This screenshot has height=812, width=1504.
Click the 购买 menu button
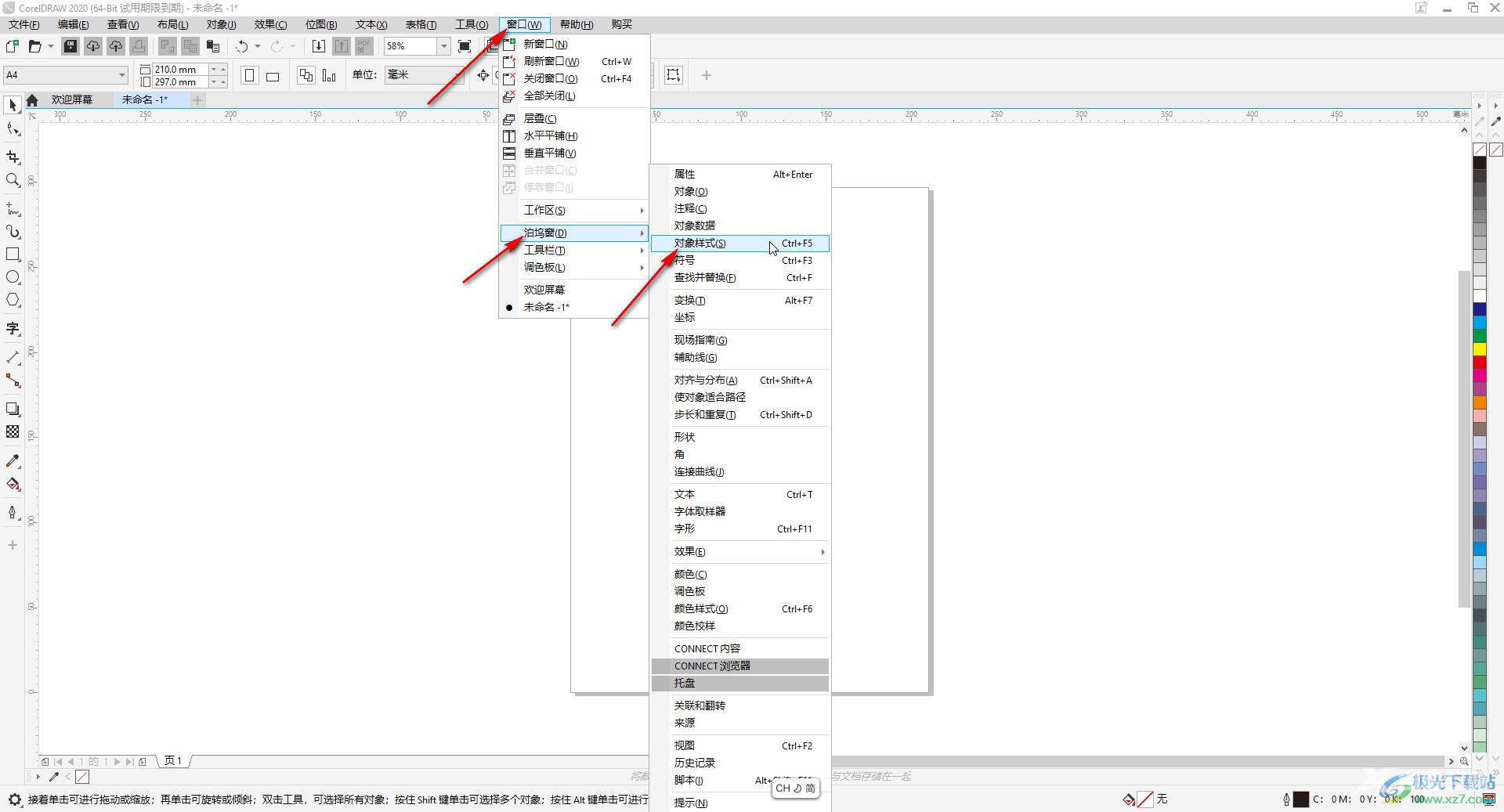tap(622, 24)
